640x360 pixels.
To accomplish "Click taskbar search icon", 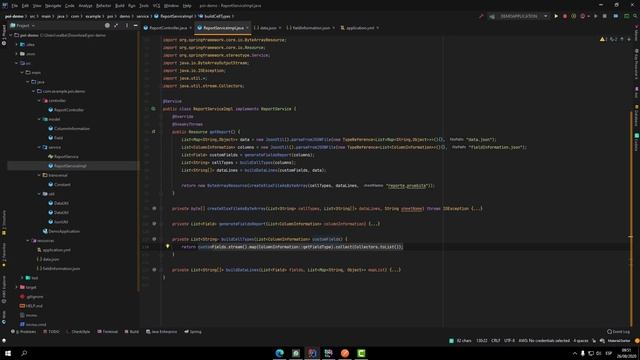I will 24,353.
